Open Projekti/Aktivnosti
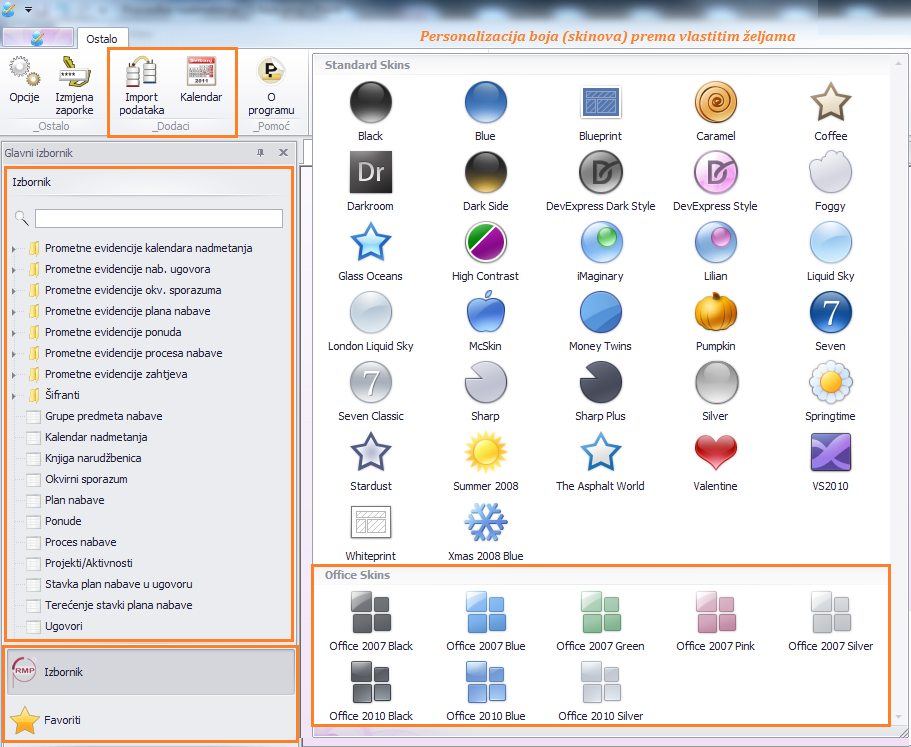 point(88,563)
